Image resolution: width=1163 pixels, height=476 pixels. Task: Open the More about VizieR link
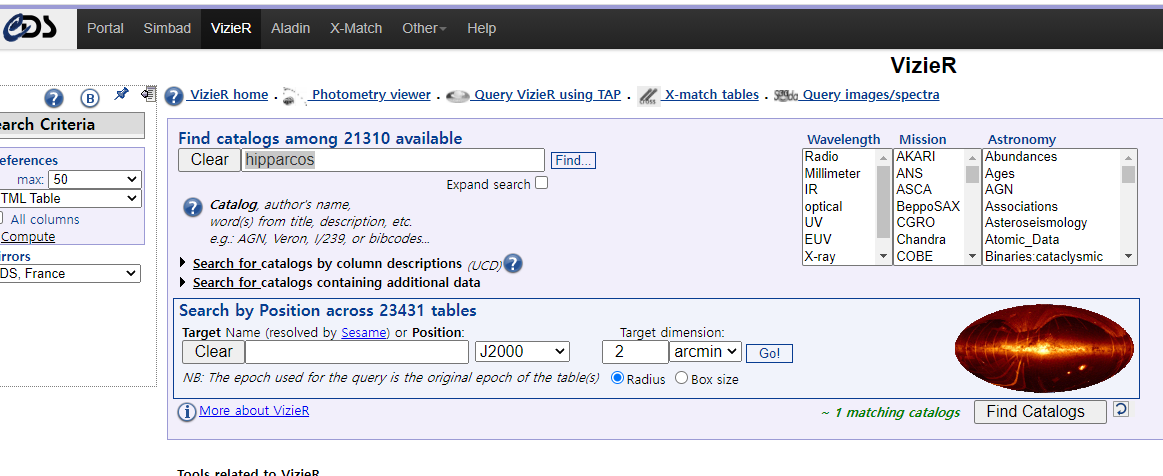[254, 411]
